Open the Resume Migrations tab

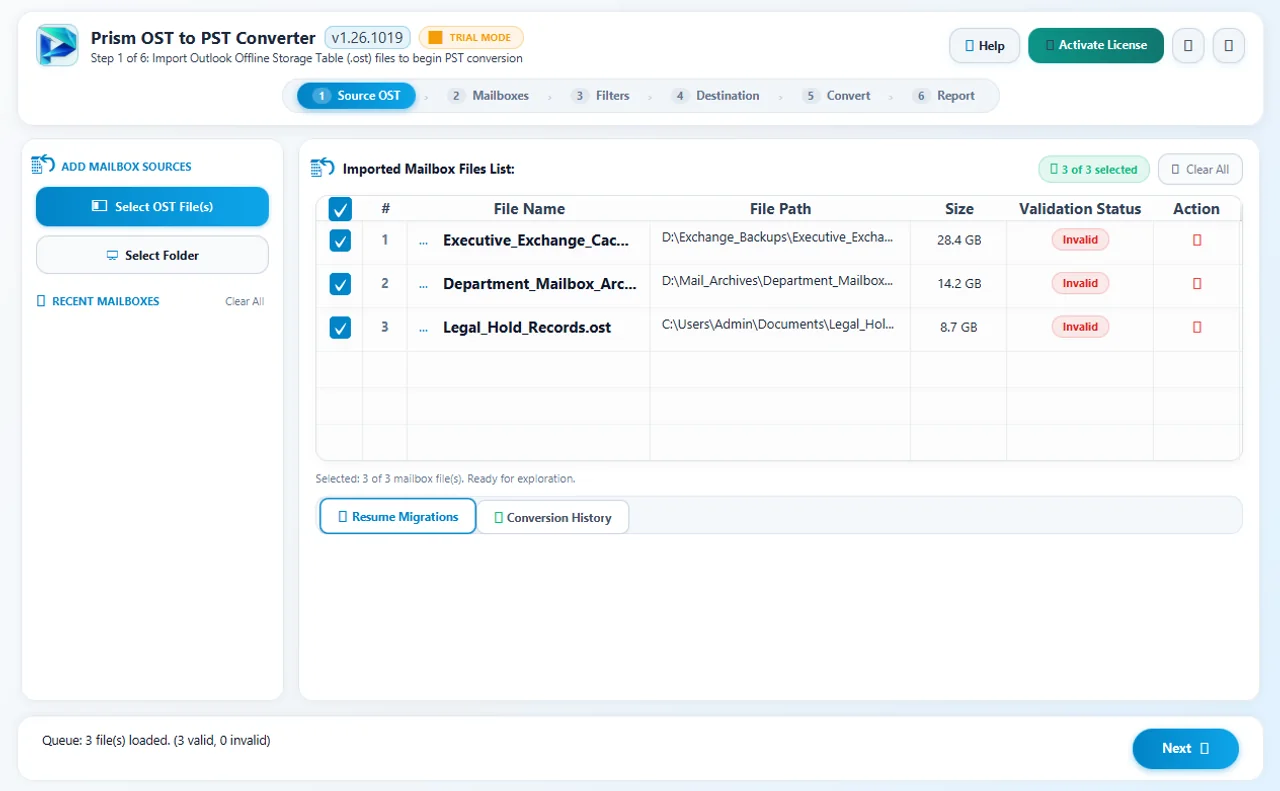coord(398,517)
